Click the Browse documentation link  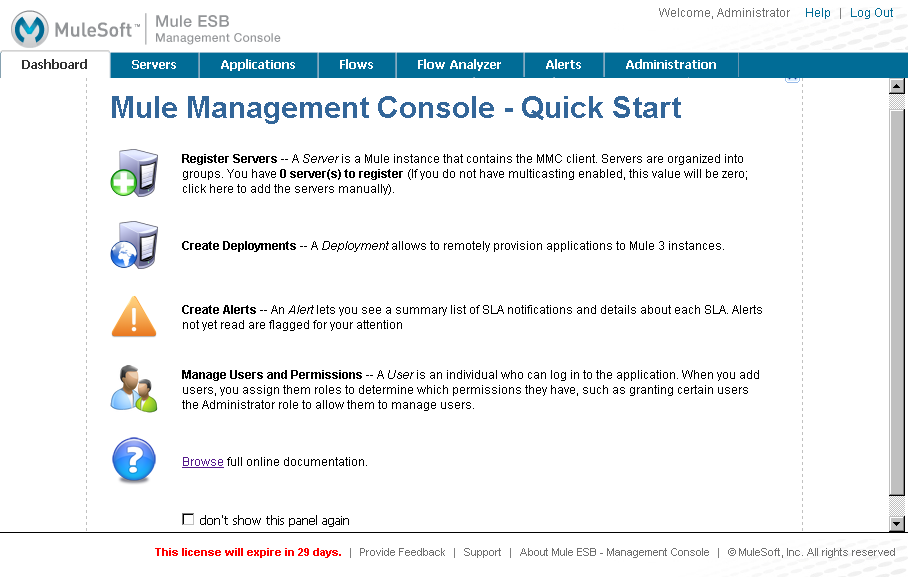point(202,462)
